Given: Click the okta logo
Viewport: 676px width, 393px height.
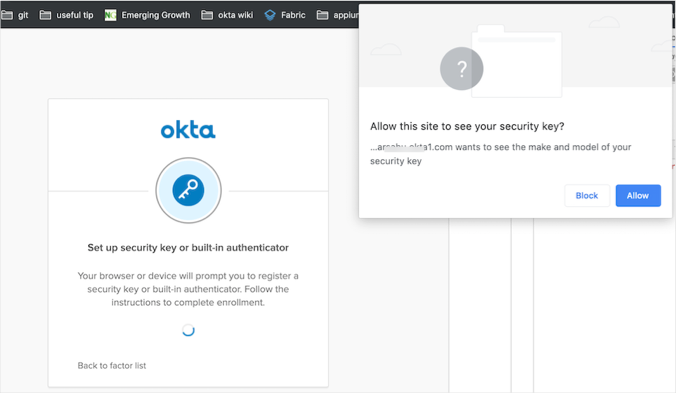Looking at the screenshot, I should point(188,130).
